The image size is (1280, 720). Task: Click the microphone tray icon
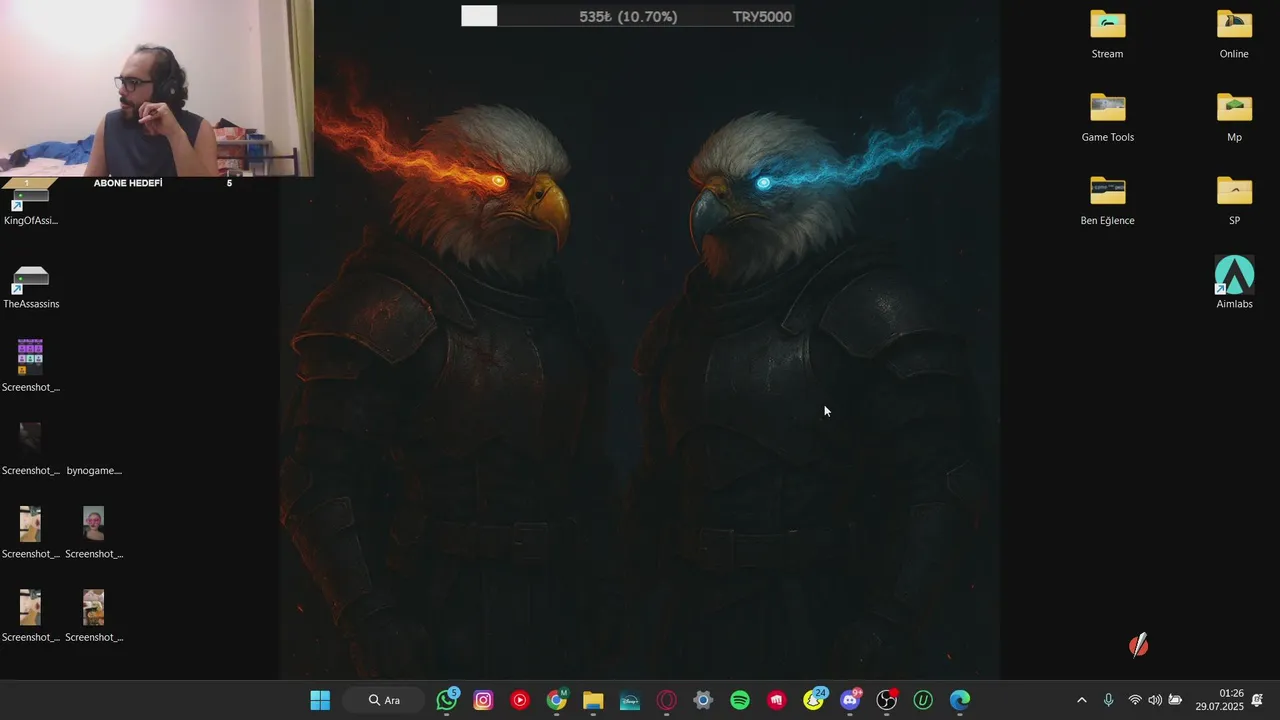coord(1108,700)
